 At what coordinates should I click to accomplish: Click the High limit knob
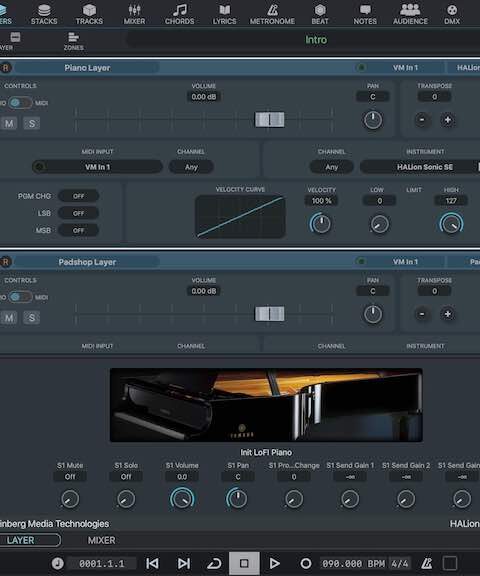(x=451, y=223)
